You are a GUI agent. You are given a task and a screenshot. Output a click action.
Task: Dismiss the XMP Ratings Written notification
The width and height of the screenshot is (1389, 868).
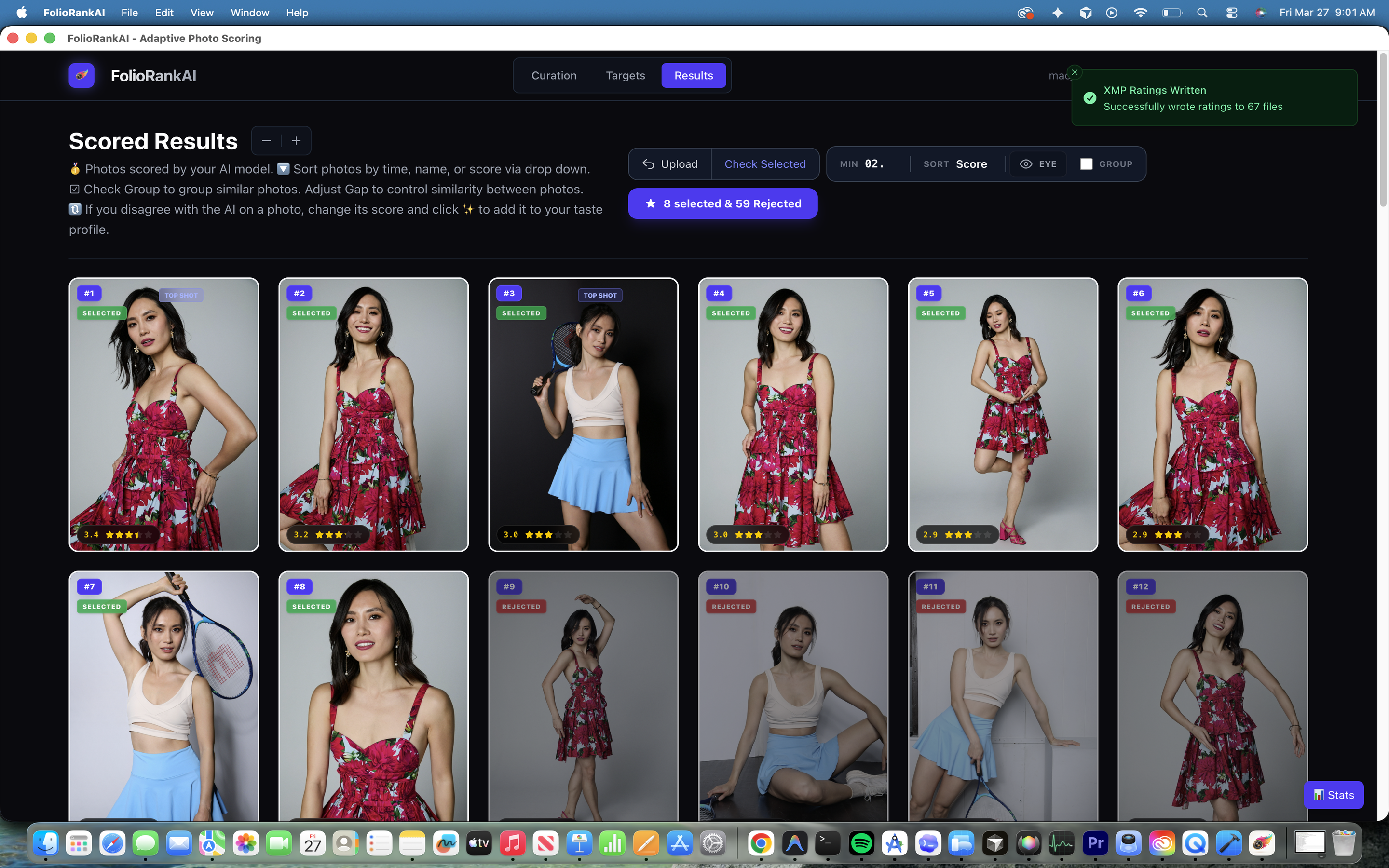1075,72
